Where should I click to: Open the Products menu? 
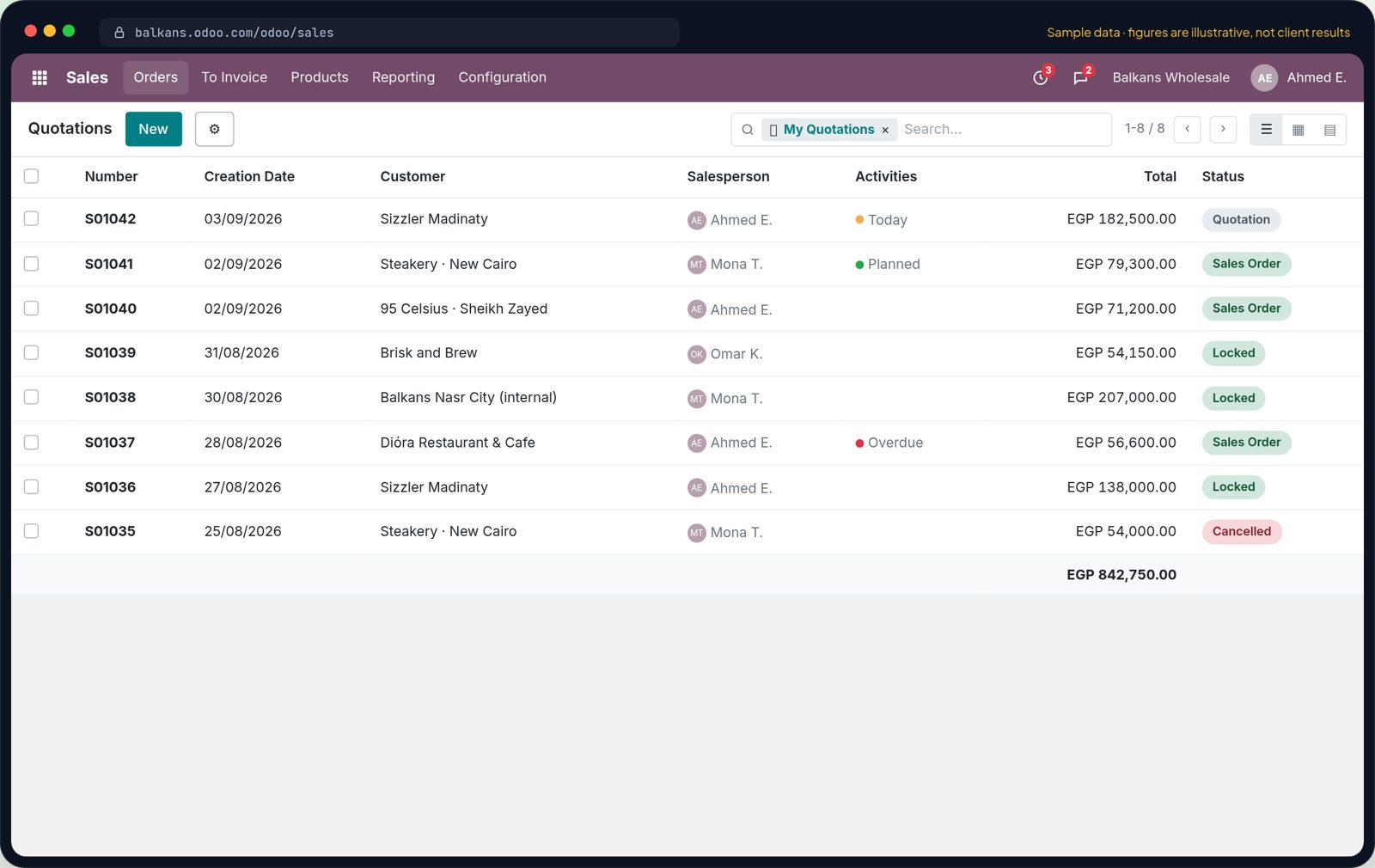coord(320,77)
